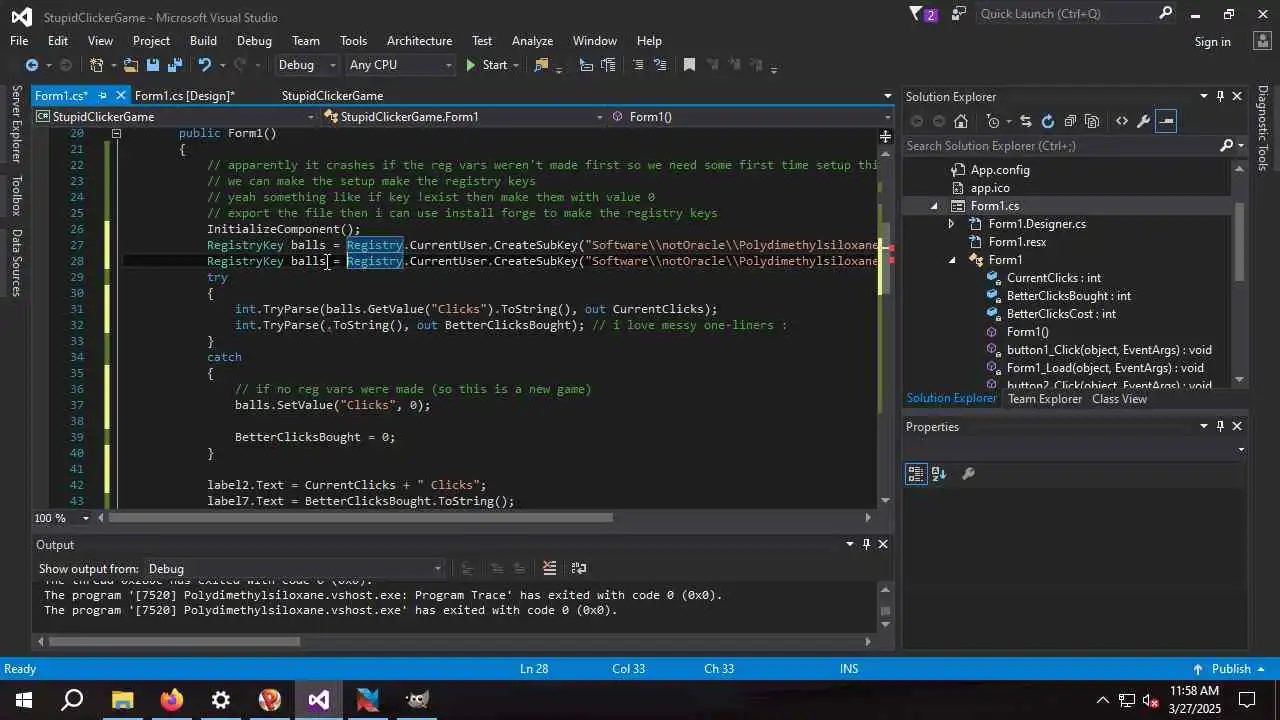
Task: Toggle Show All Files in Solution Explorer
Action: pos(1092,121)
